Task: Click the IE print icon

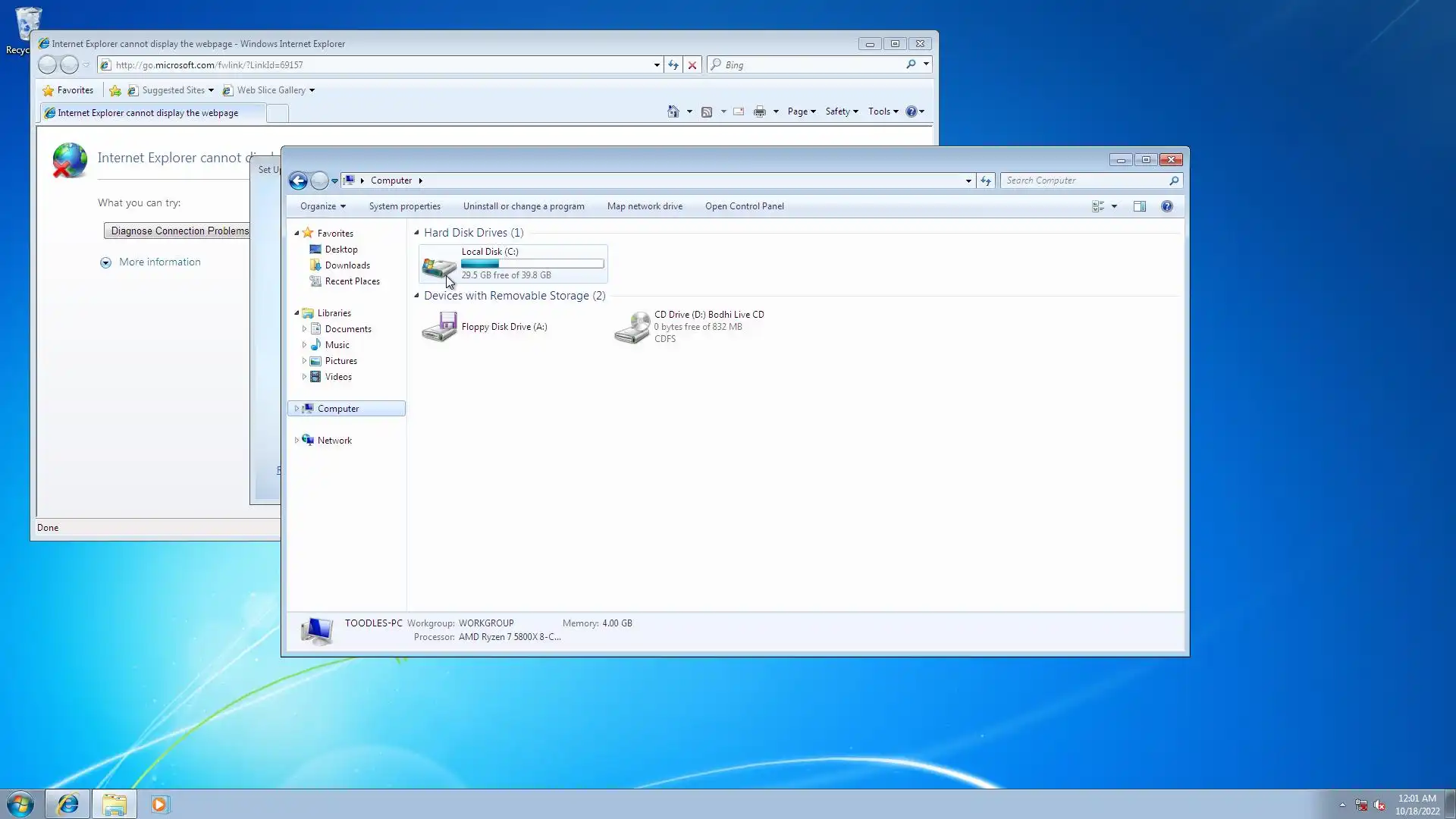Action: pos(759,111)
